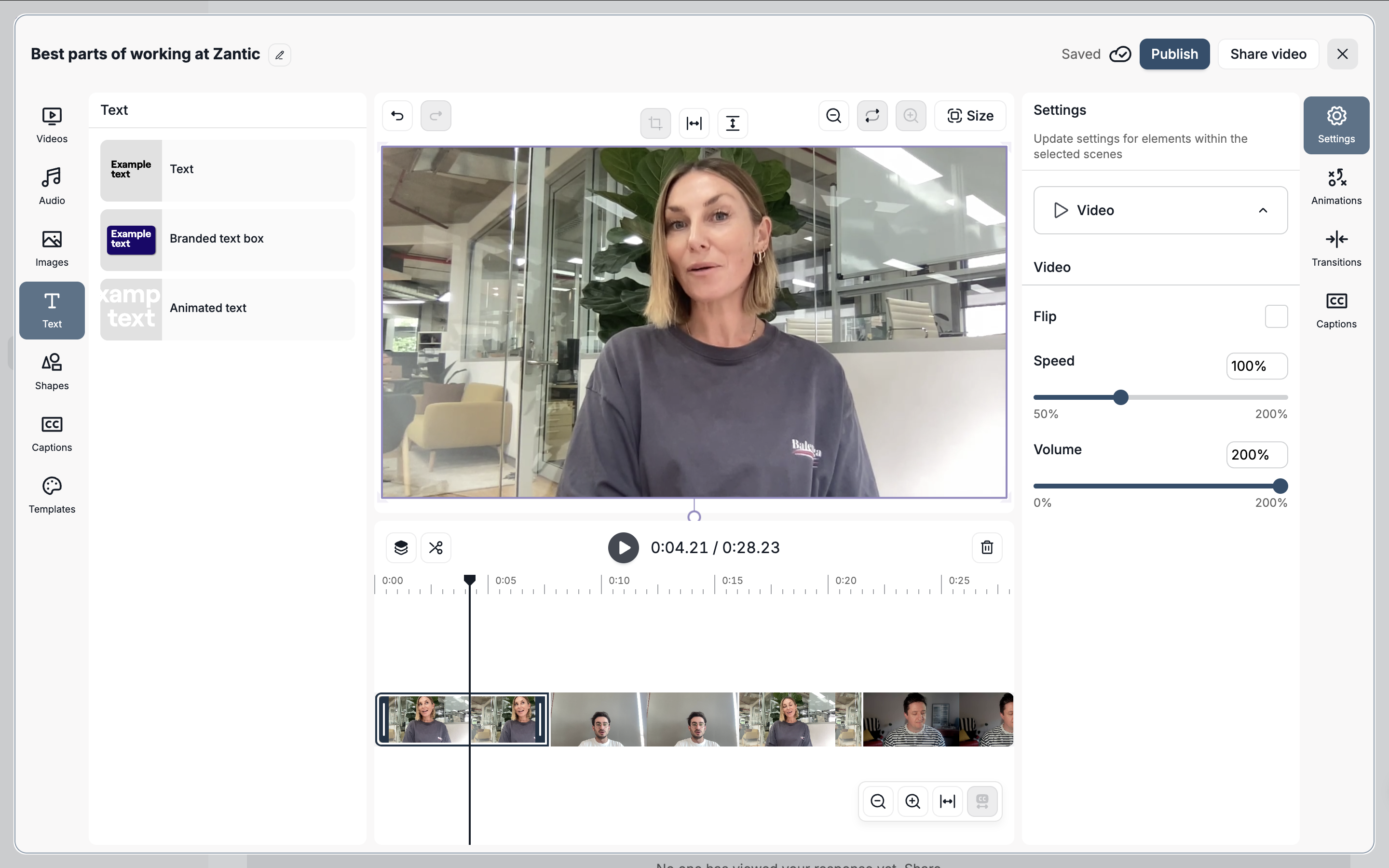Screen dimensions: 1389x868
Task: Click the Publish button
Action: tap(1174, 54)
